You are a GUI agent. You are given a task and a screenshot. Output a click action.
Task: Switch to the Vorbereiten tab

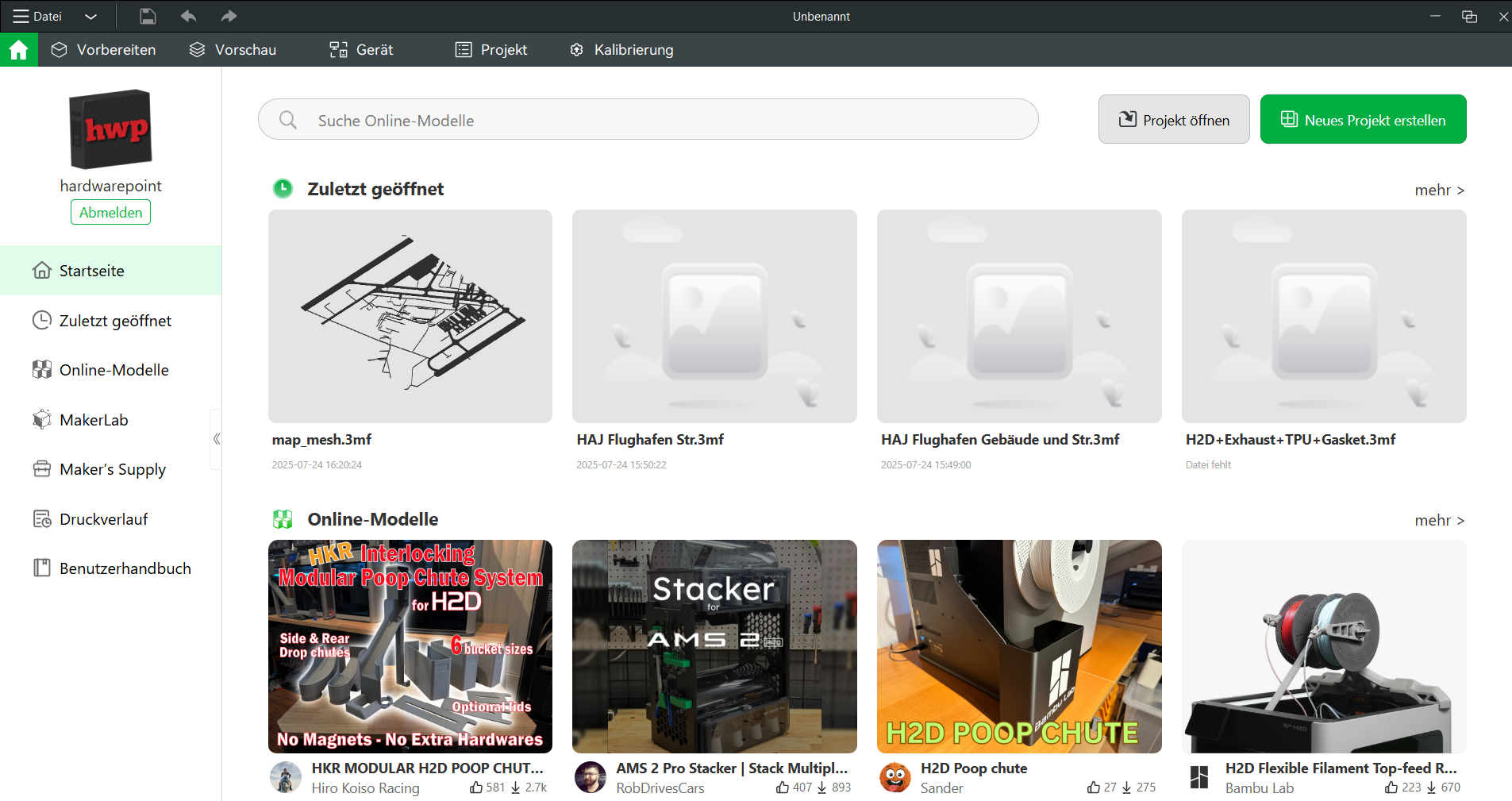pos(103,50)
